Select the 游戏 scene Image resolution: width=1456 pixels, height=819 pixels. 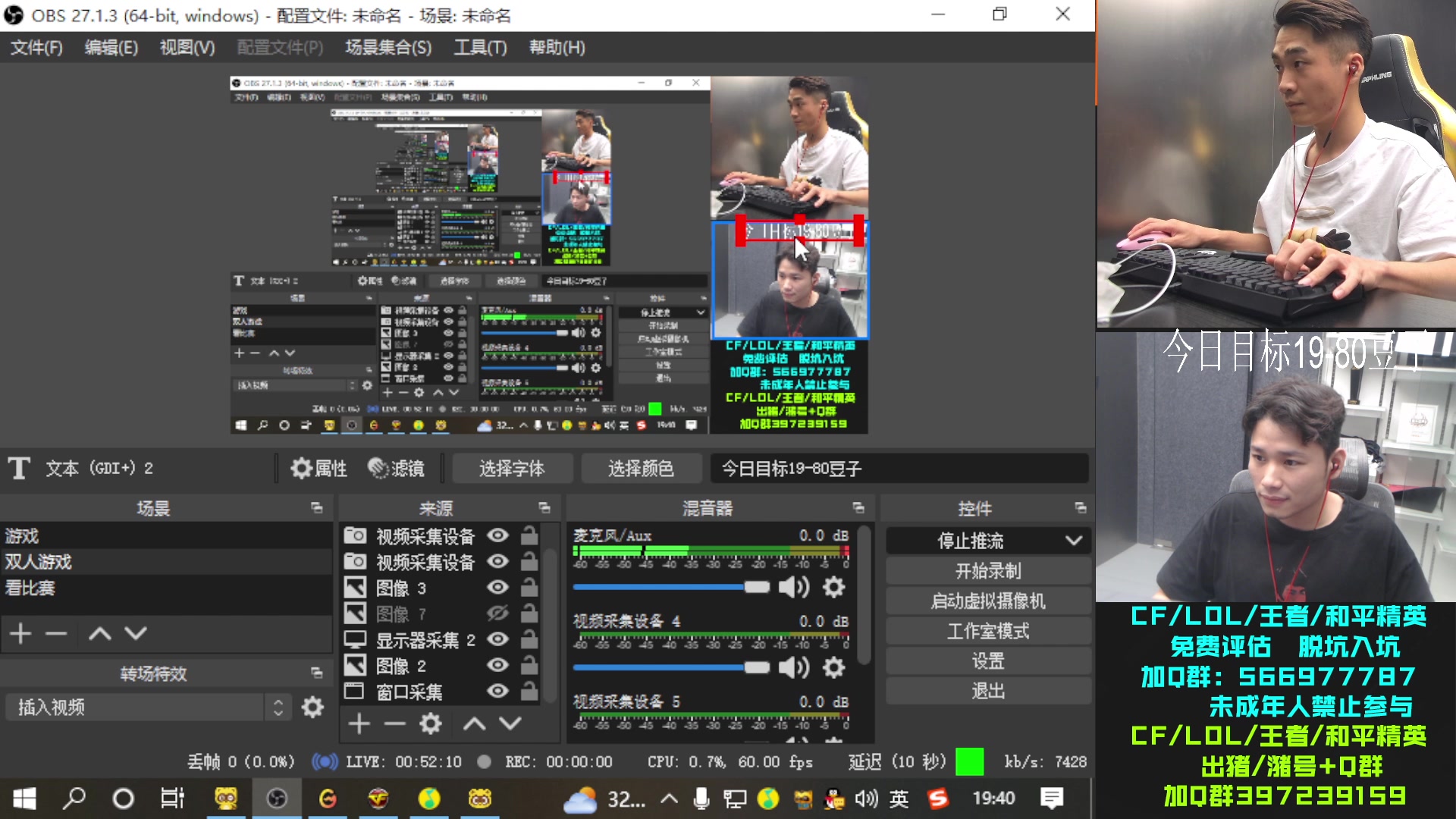point(166,536)
